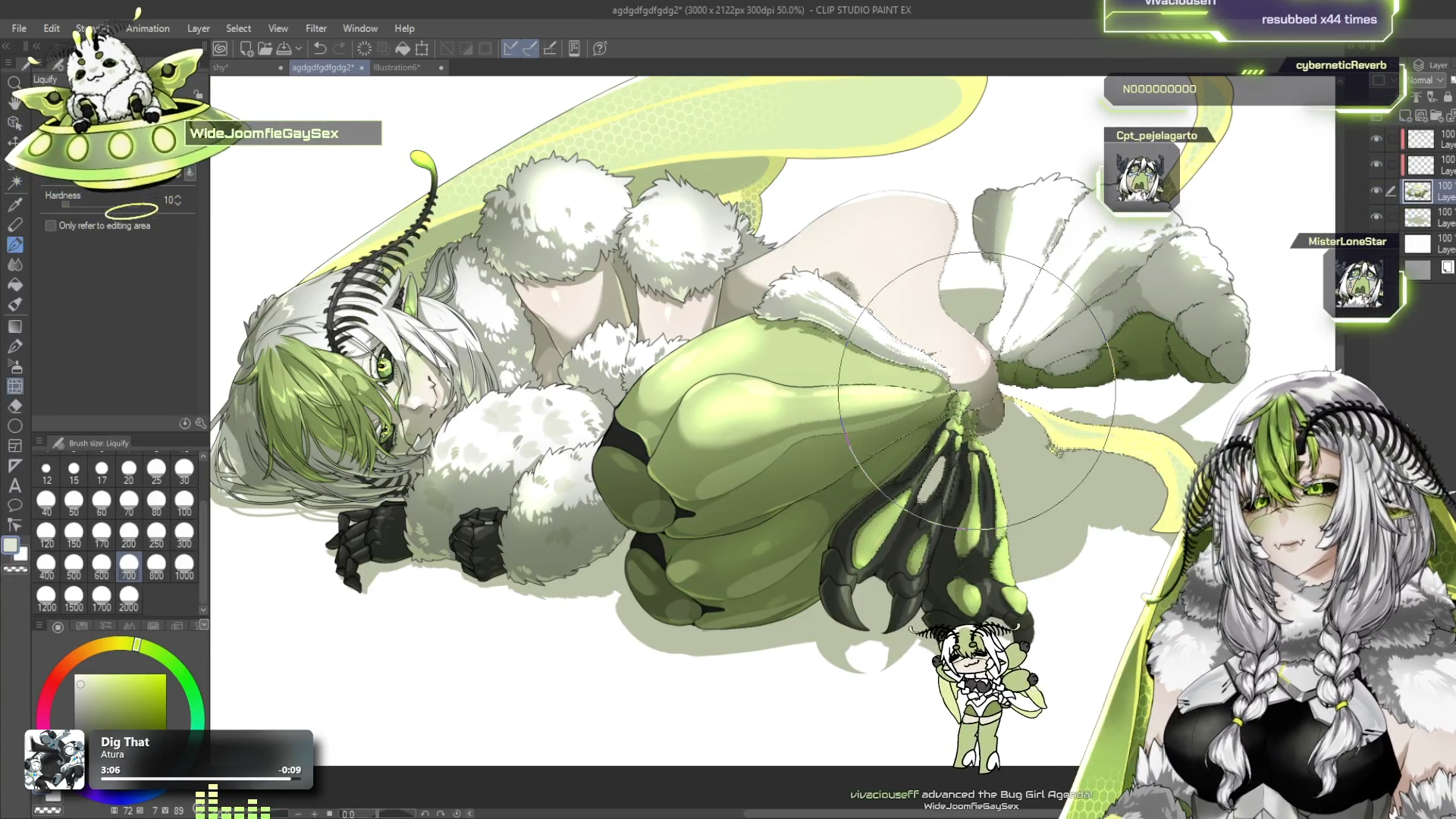Click the Save icon in the command bar
Screen dimensions: 1456x819
284,49
